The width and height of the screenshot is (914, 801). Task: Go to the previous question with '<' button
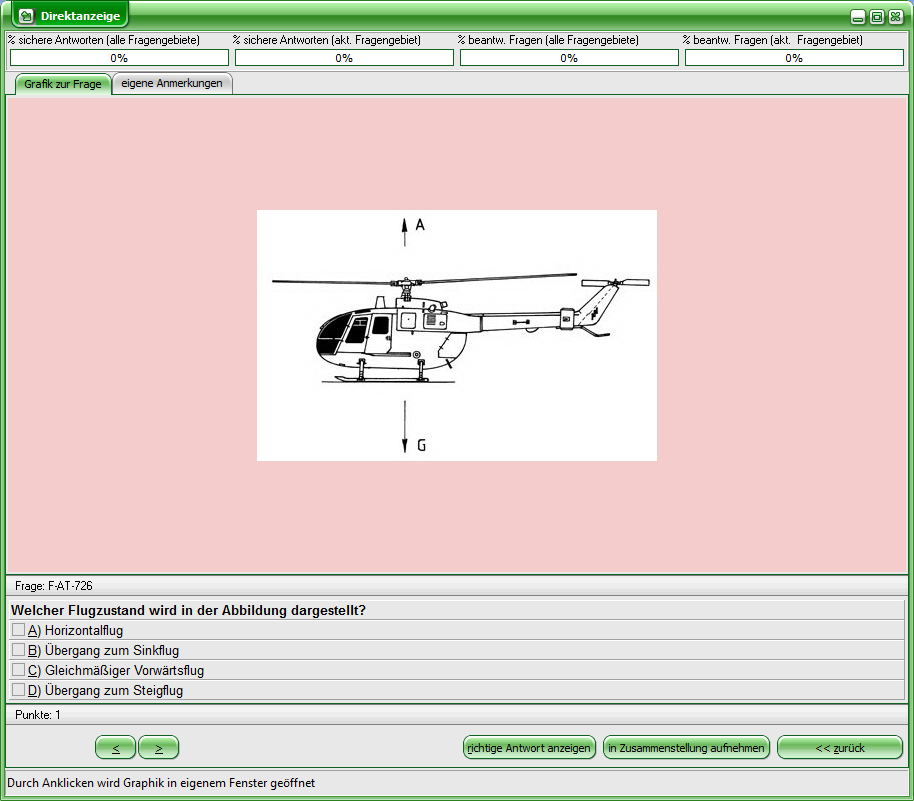(115, 747)
